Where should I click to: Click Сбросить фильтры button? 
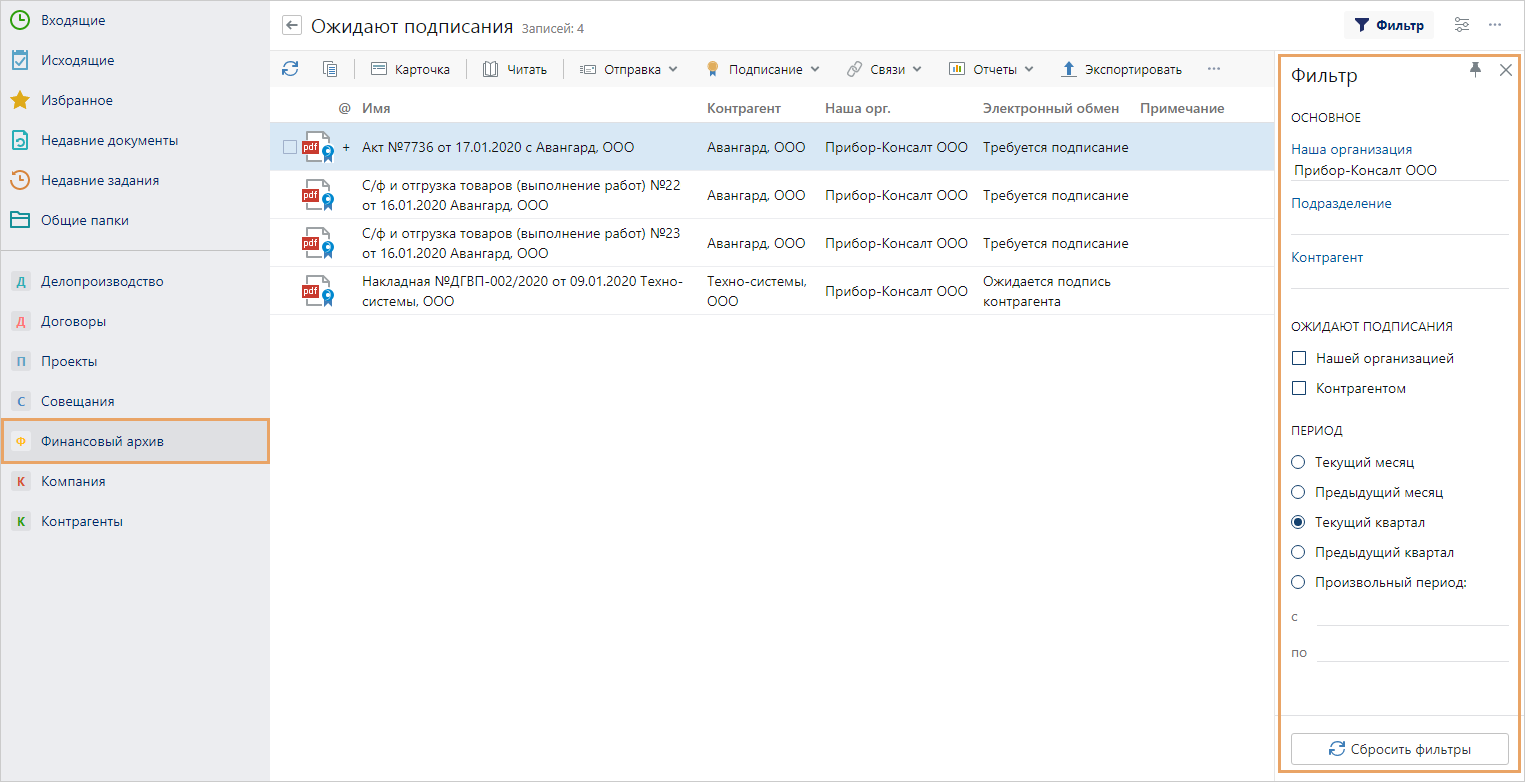pyautogui.click(x=1399, y=749)
